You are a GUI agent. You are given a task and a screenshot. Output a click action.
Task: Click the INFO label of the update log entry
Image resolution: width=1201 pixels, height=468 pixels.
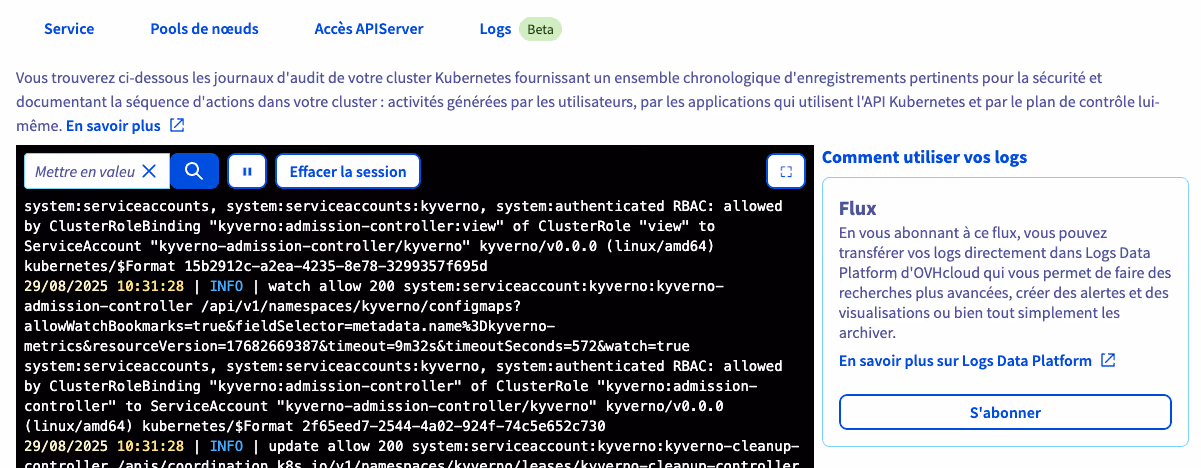click(x=226, y=444)
